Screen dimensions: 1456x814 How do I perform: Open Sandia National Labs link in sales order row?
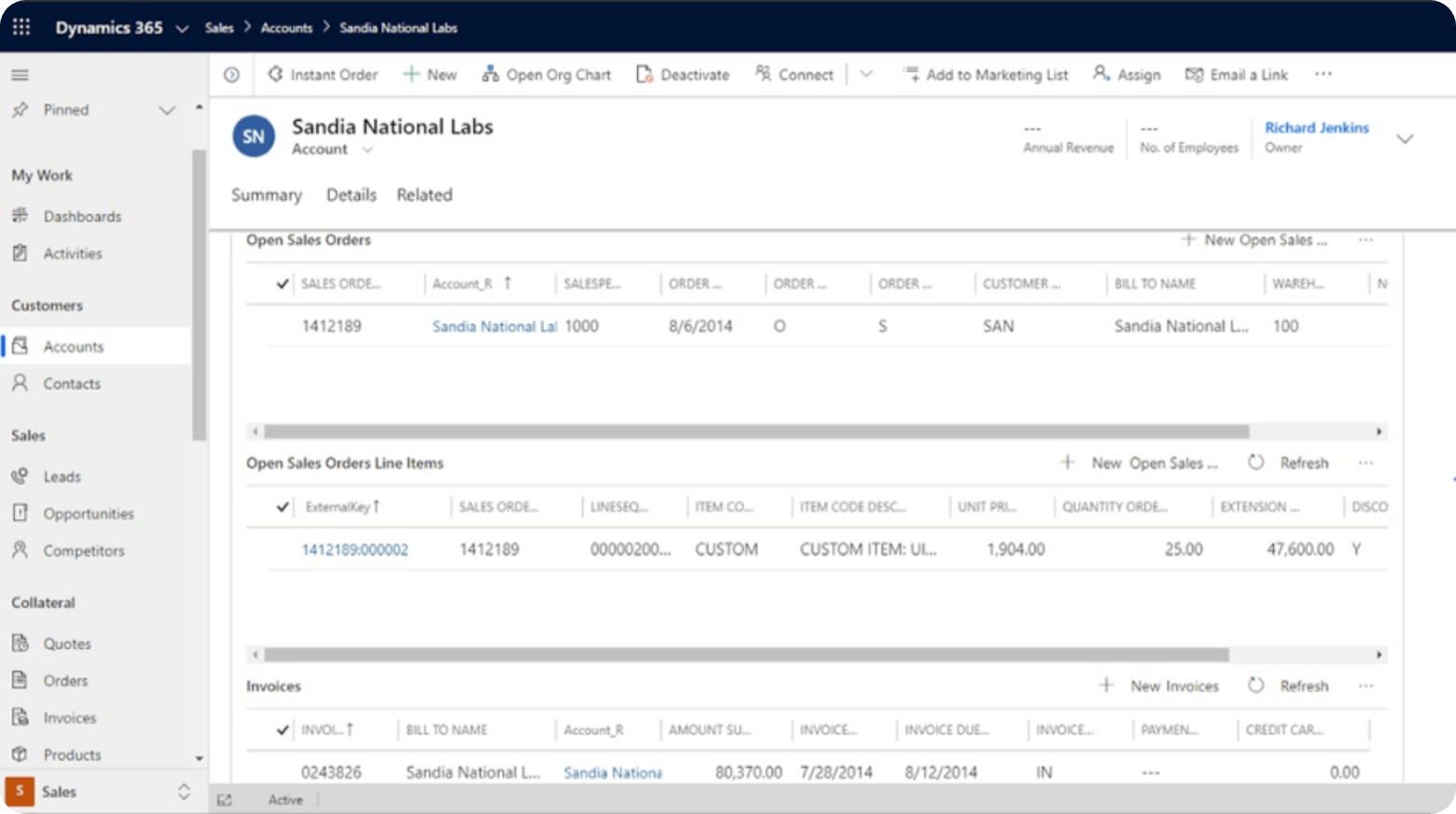pos(495,326)
